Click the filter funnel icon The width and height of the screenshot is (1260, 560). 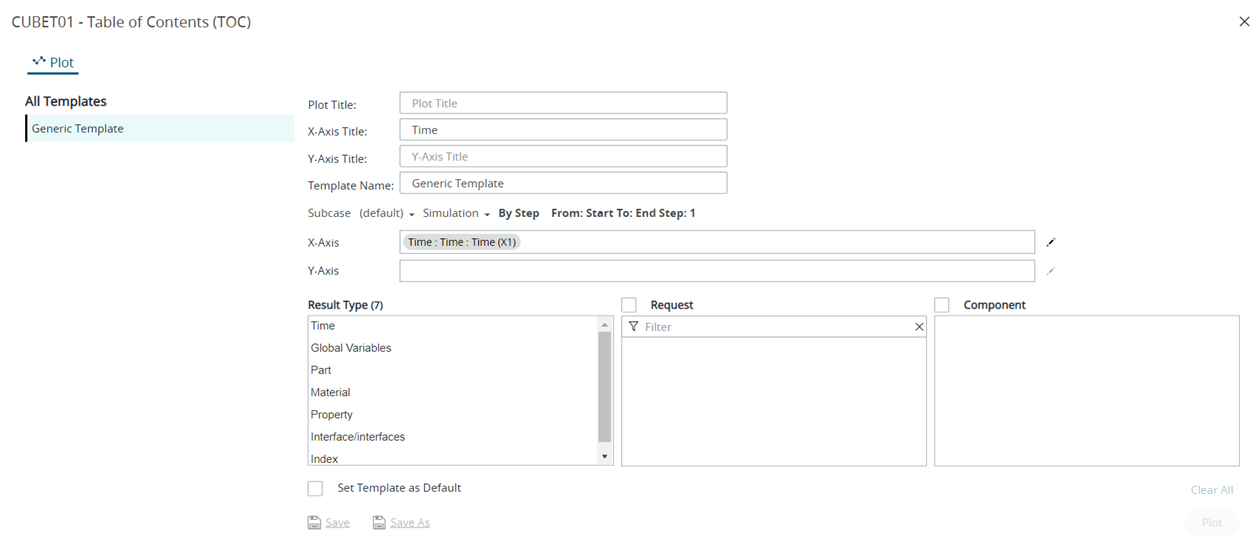click(633, 327)
